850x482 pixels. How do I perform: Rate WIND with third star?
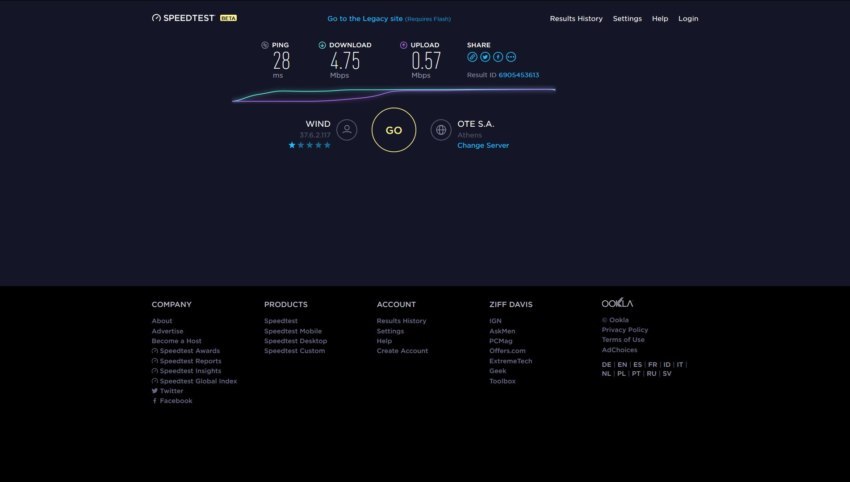click(x=310, y=145)
